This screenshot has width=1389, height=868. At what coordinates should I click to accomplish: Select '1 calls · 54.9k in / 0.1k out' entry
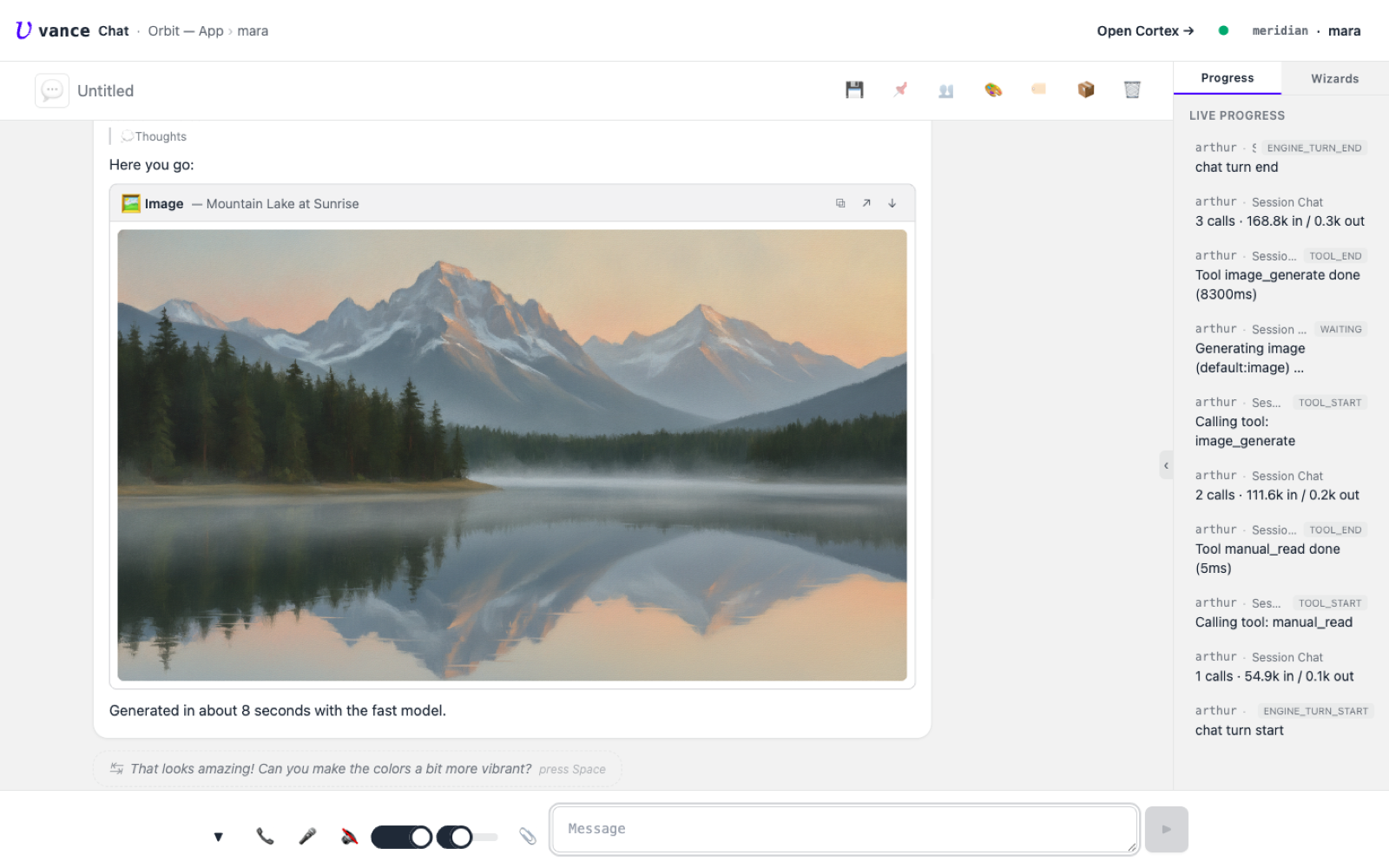(x=1280, y=667)
